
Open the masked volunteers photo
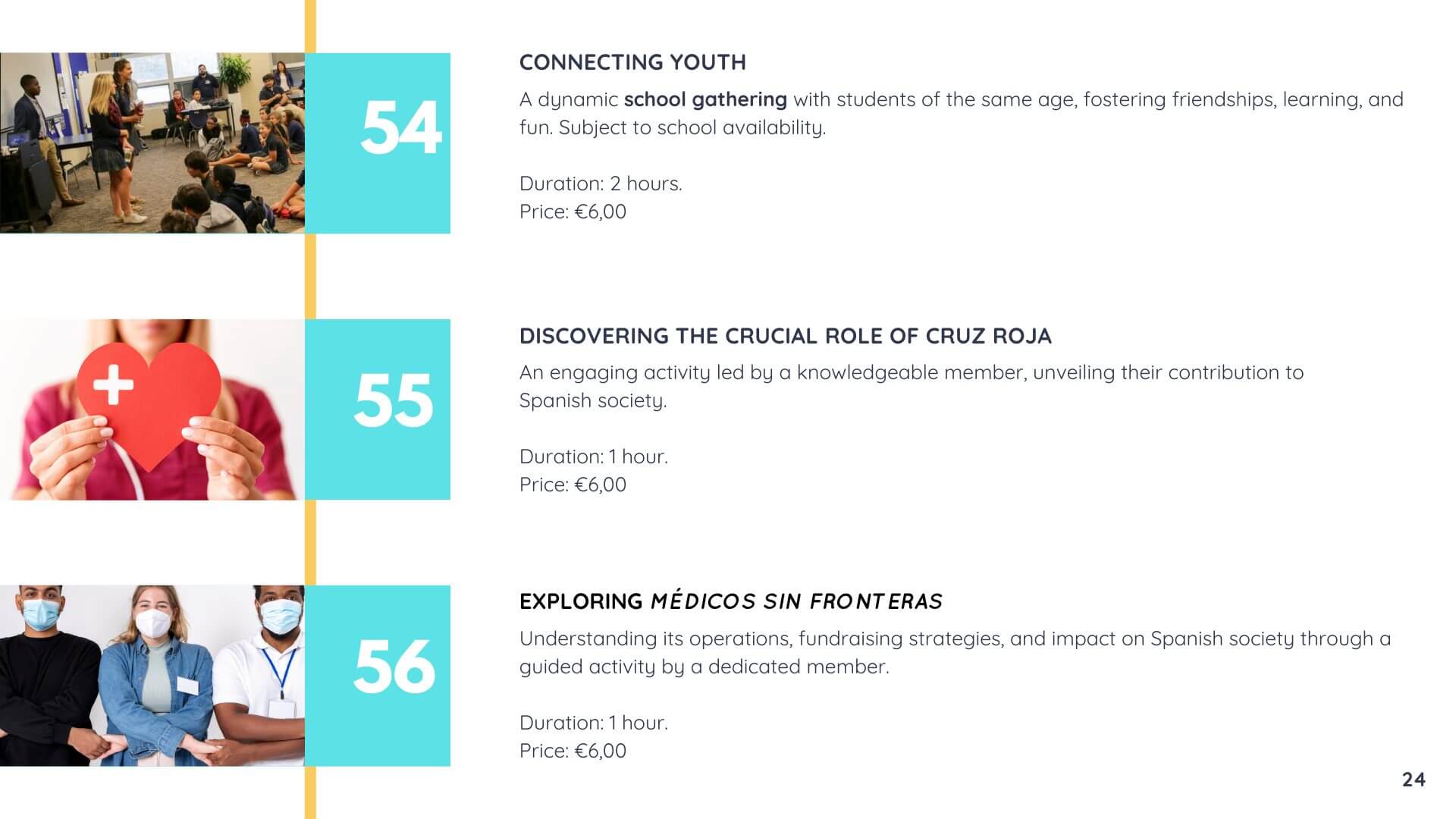point(152,676)
